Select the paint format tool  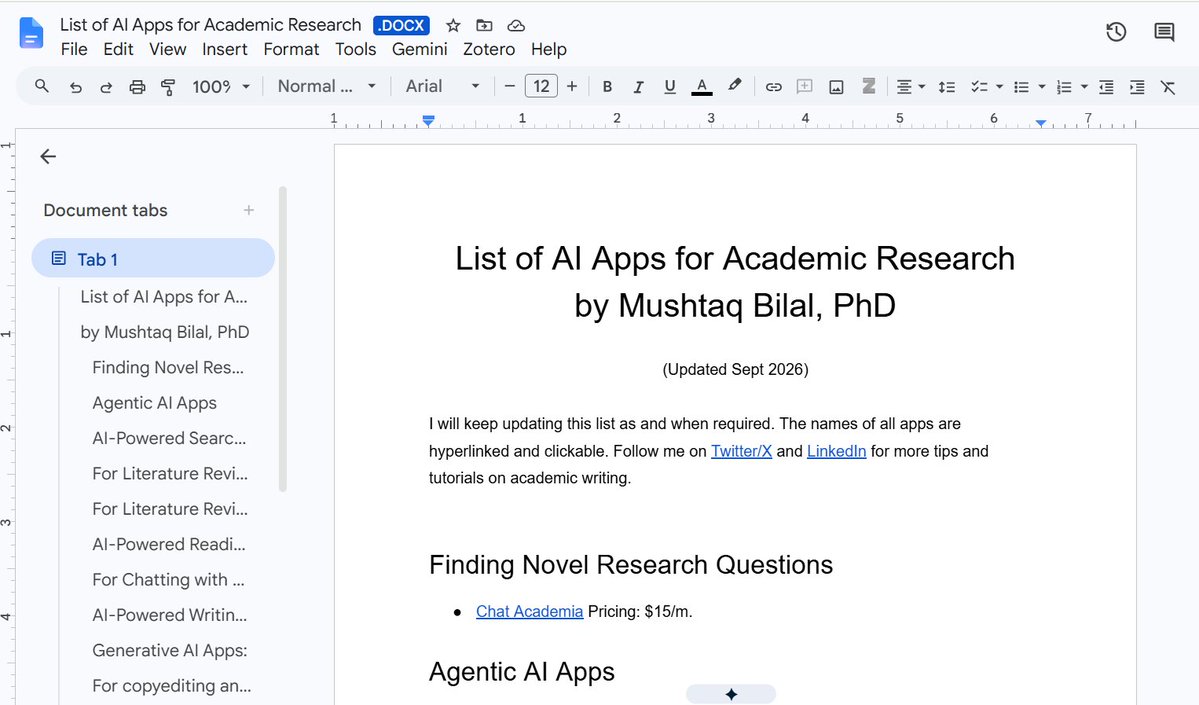[x=168, y=87]
